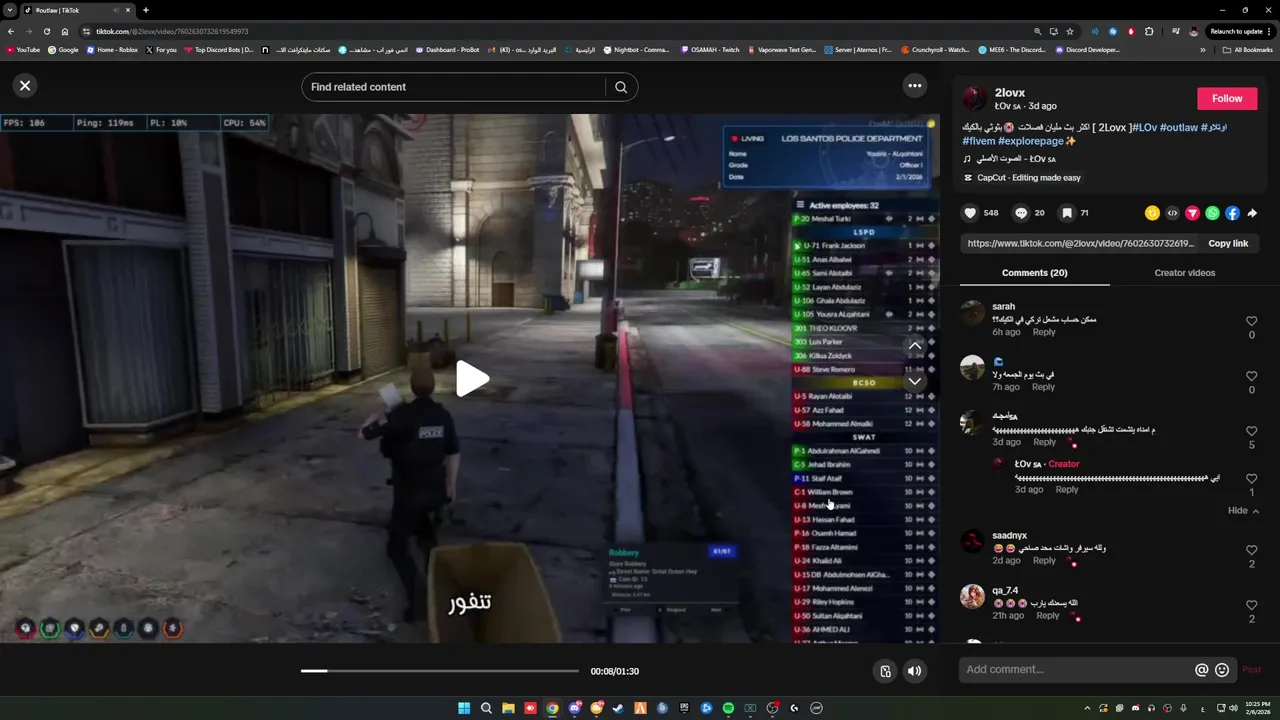Reply to sarah's comment
The height and width of the screenshot is (720, 1280).
coord(1043,332)
